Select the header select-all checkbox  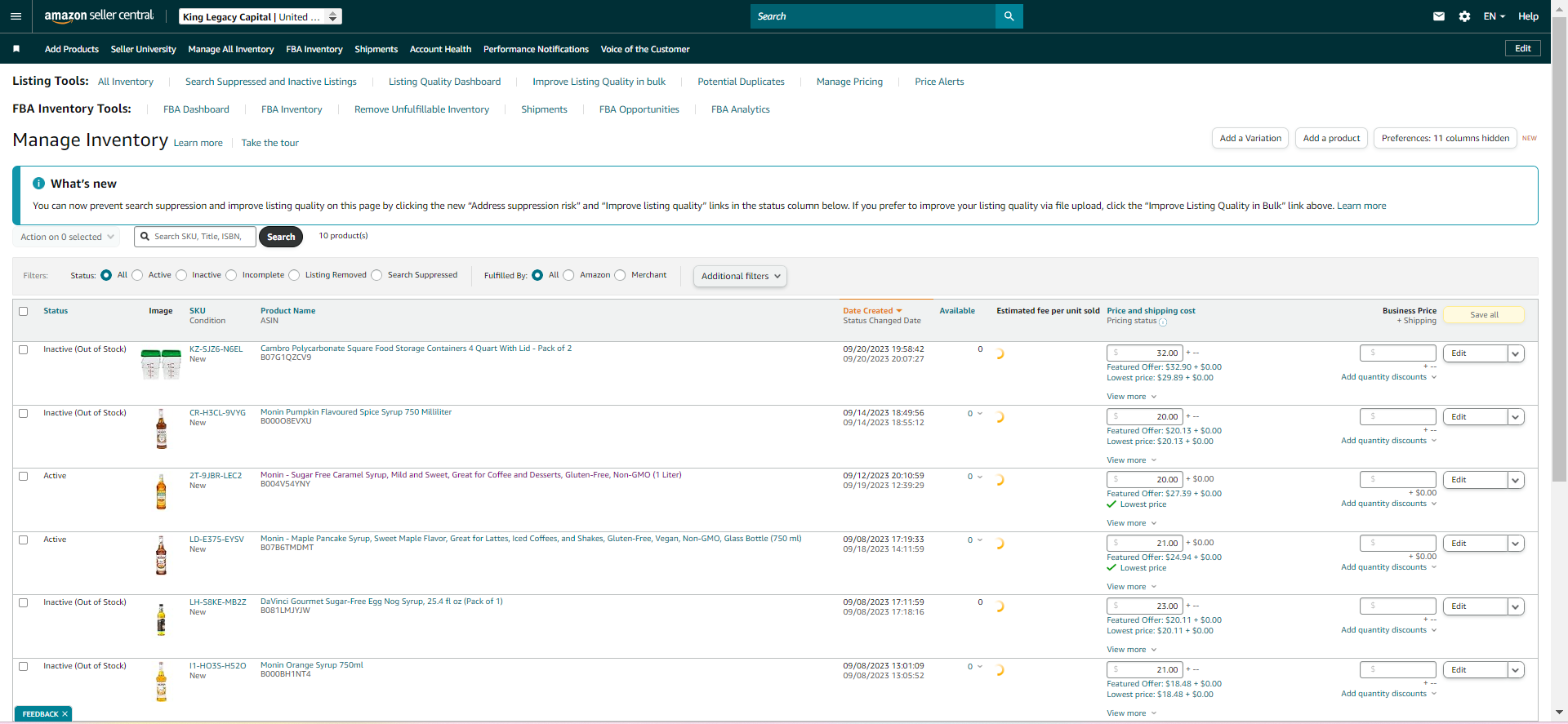click(x=24, y=311)
